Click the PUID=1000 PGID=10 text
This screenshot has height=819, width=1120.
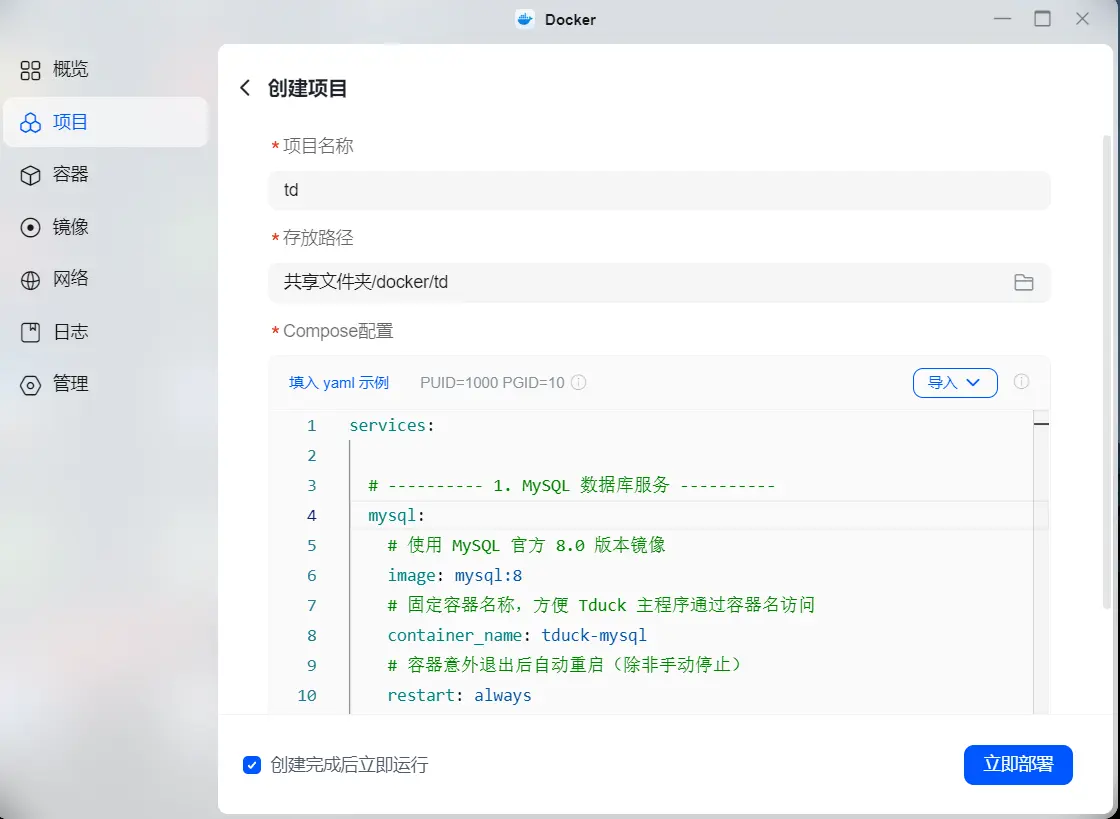[x=492, y=383]
